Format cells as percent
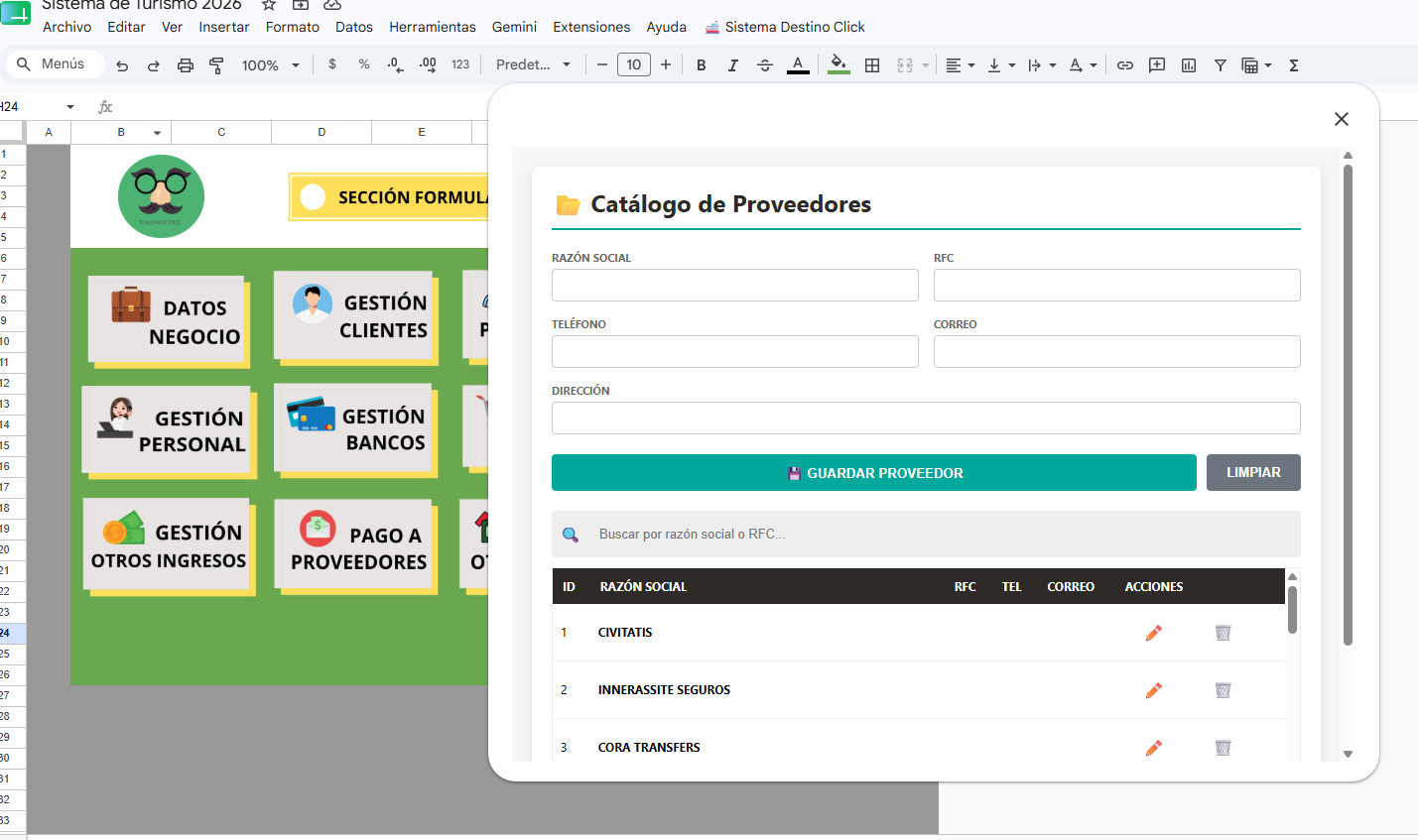The height and width of the screenshot is (840, 1418). pos(364,64)
